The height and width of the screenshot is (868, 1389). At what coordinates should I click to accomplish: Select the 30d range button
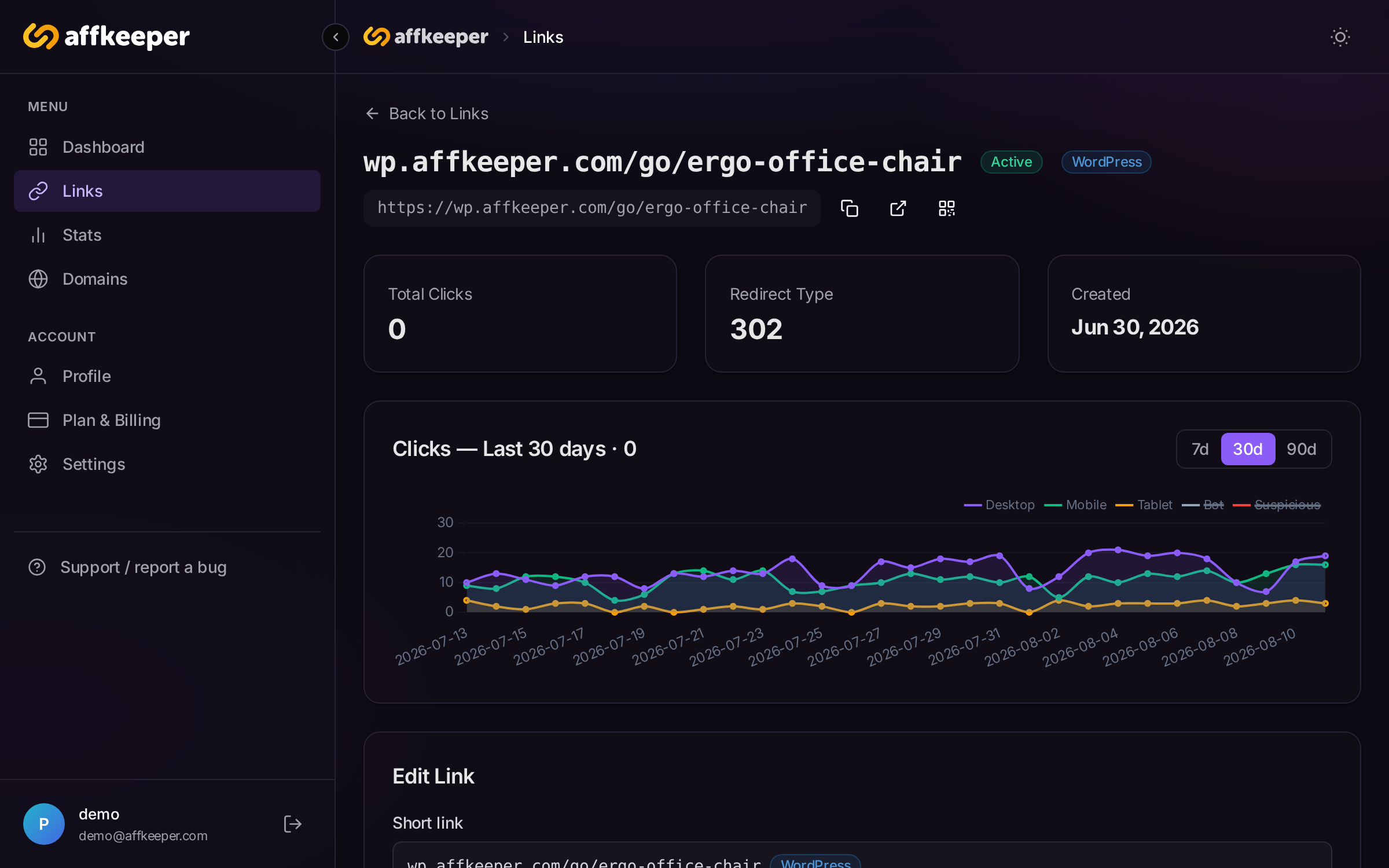[1248, 449]
